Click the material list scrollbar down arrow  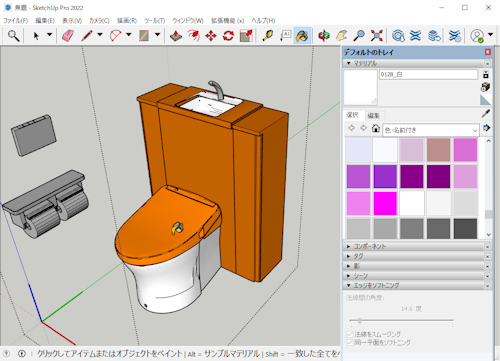click(x=489, y=235)
